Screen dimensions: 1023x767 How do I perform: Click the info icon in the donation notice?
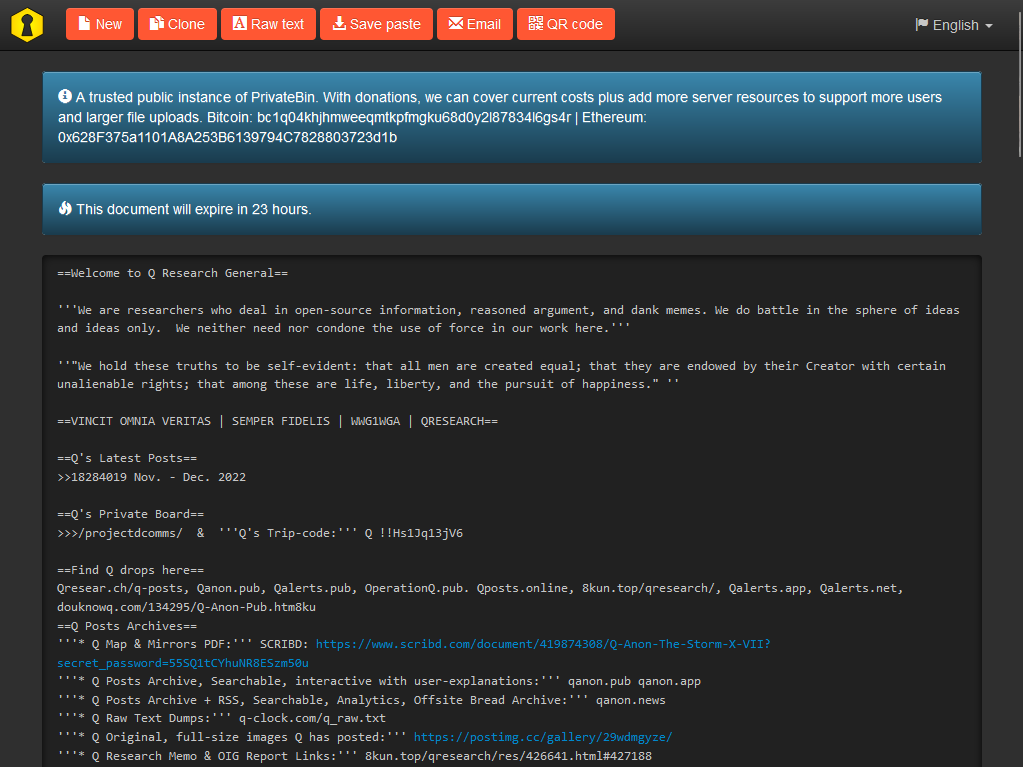[x=65, y=97]
